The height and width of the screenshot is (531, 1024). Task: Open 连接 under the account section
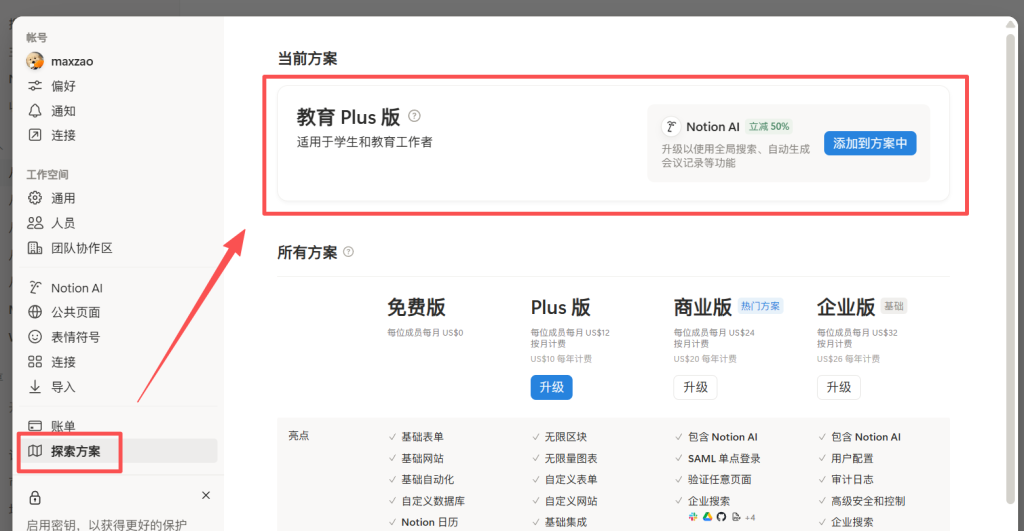(x=63, y=135)
